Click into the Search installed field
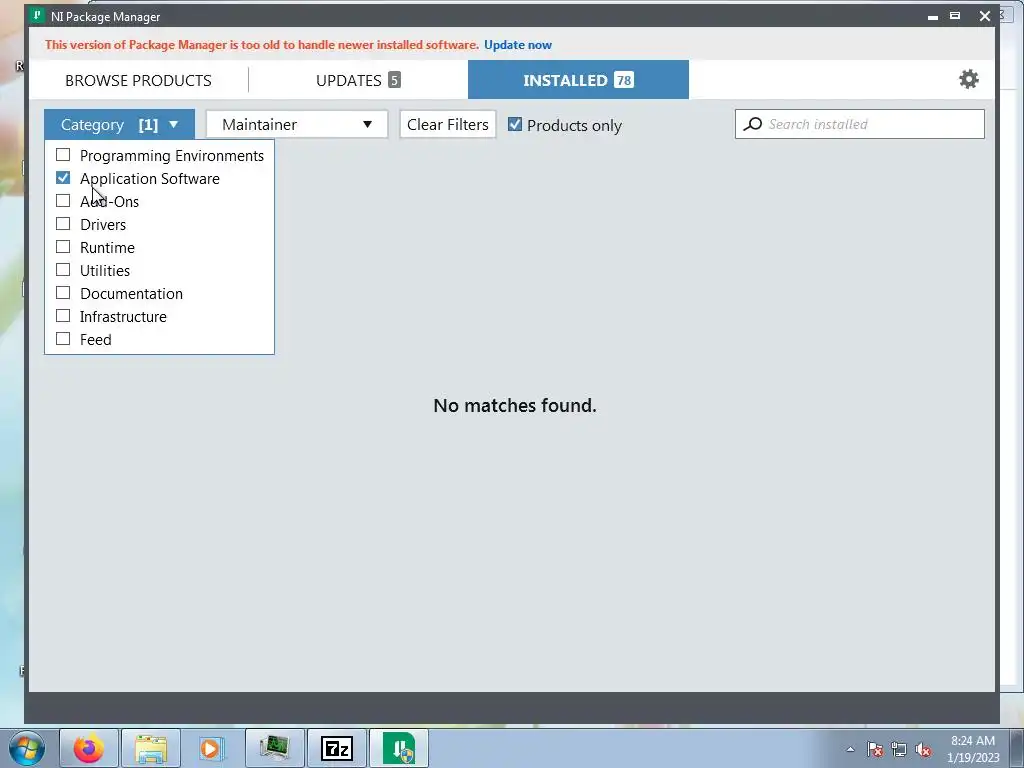The image size is (1024, 768). coord(859,124)
